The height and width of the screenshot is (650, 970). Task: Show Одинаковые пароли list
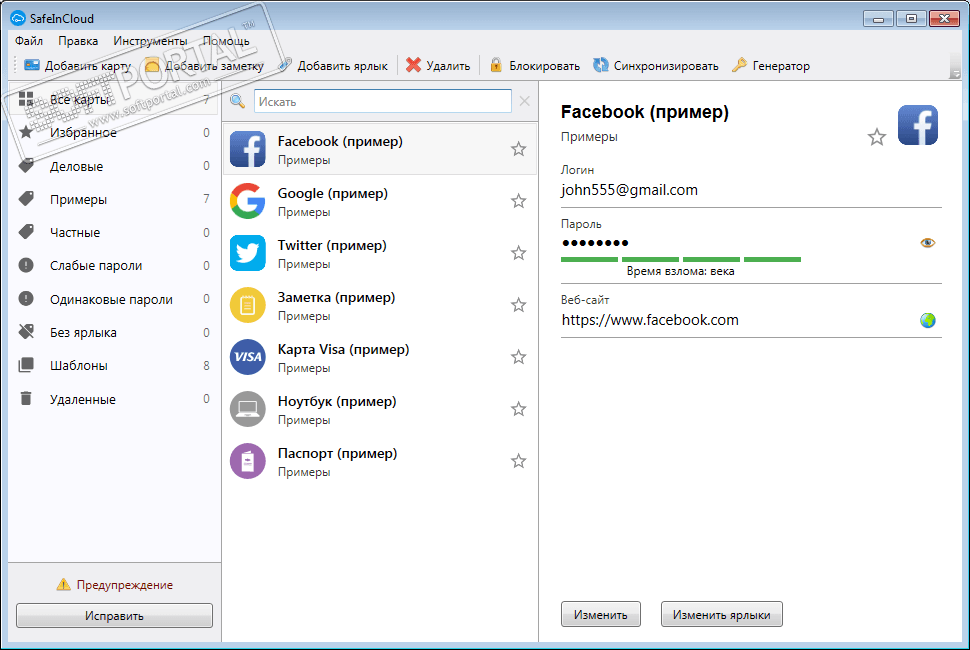coord(114,299)
